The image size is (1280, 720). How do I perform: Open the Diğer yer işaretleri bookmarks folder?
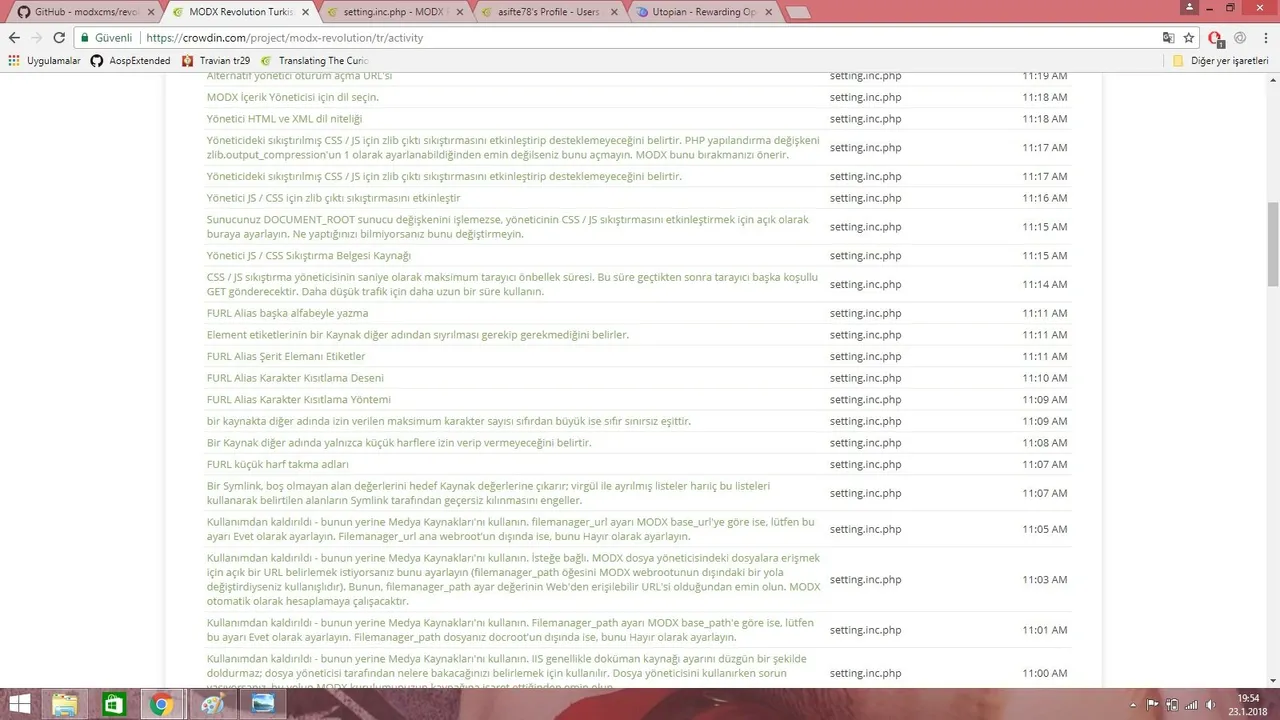tap(1221, 61)
